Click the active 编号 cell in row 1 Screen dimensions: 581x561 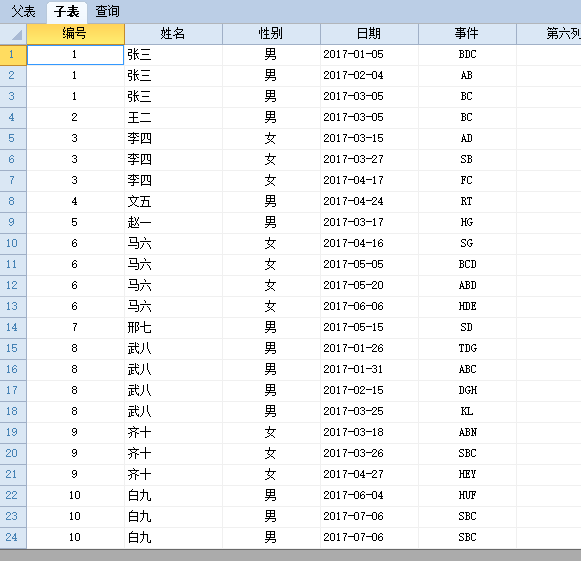point(75,55)
